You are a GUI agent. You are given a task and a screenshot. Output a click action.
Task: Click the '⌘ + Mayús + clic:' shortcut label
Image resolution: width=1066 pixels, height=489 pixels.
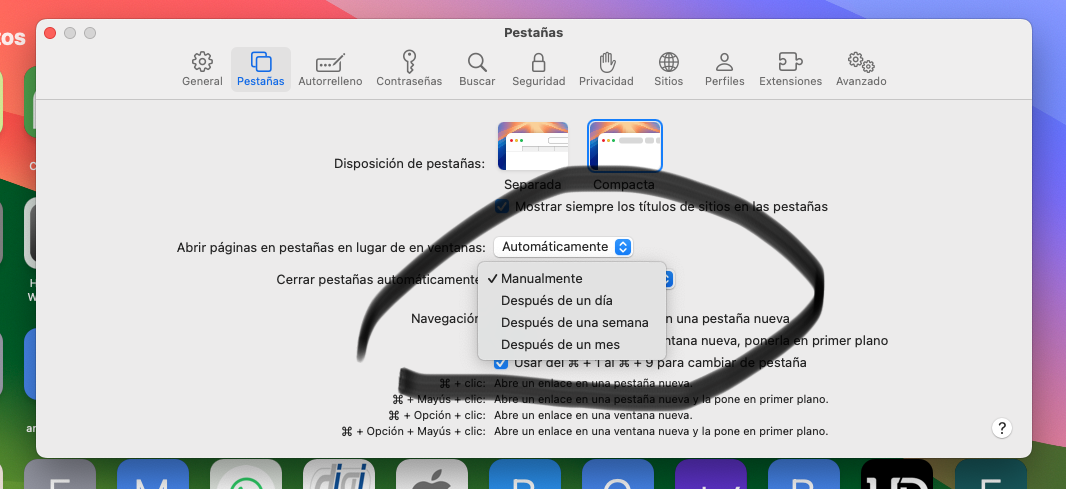439,399
